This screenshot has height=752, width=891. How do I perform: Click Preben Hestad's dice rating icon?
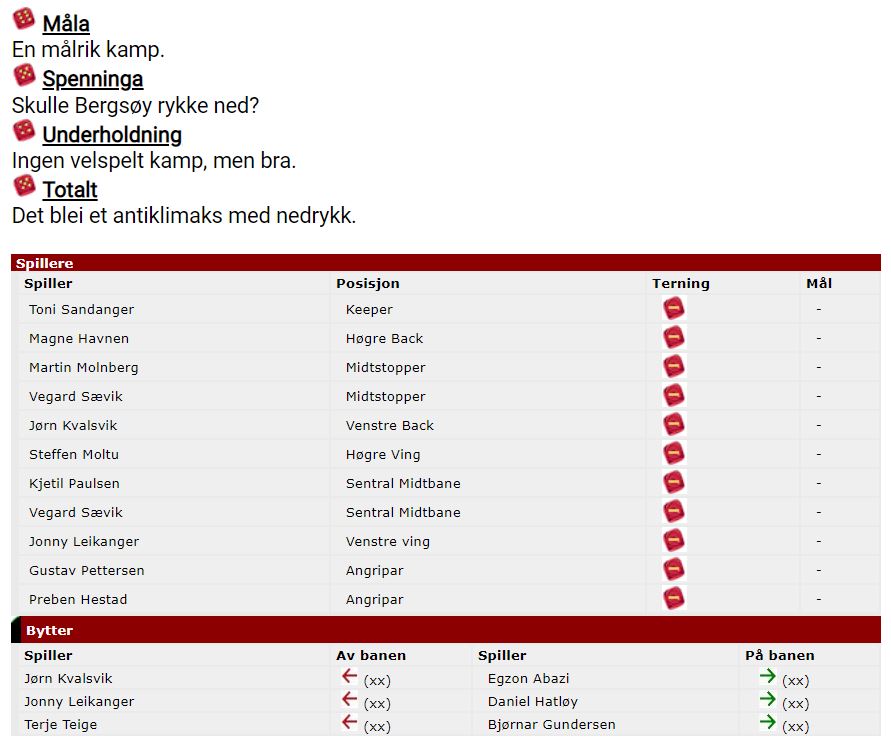tap(674, 599)
